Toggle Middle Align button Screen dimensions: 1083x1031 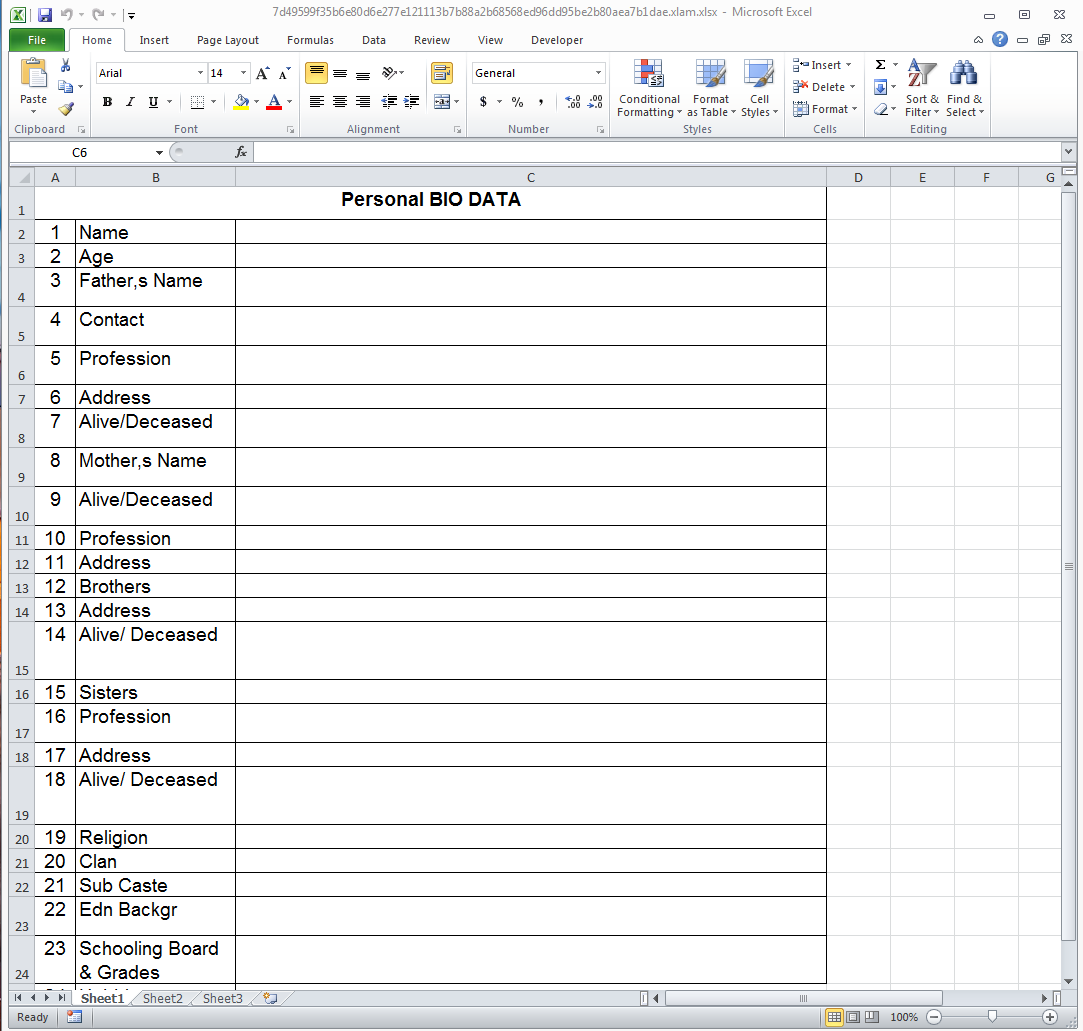[340, 73]
